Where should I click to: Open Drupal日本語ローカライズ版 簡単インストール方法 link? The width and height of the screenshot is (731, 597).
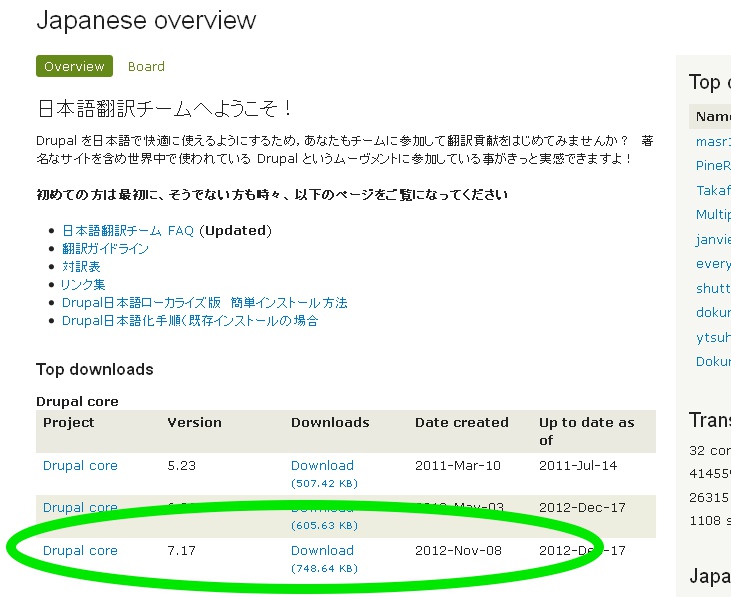click(204, 302)
